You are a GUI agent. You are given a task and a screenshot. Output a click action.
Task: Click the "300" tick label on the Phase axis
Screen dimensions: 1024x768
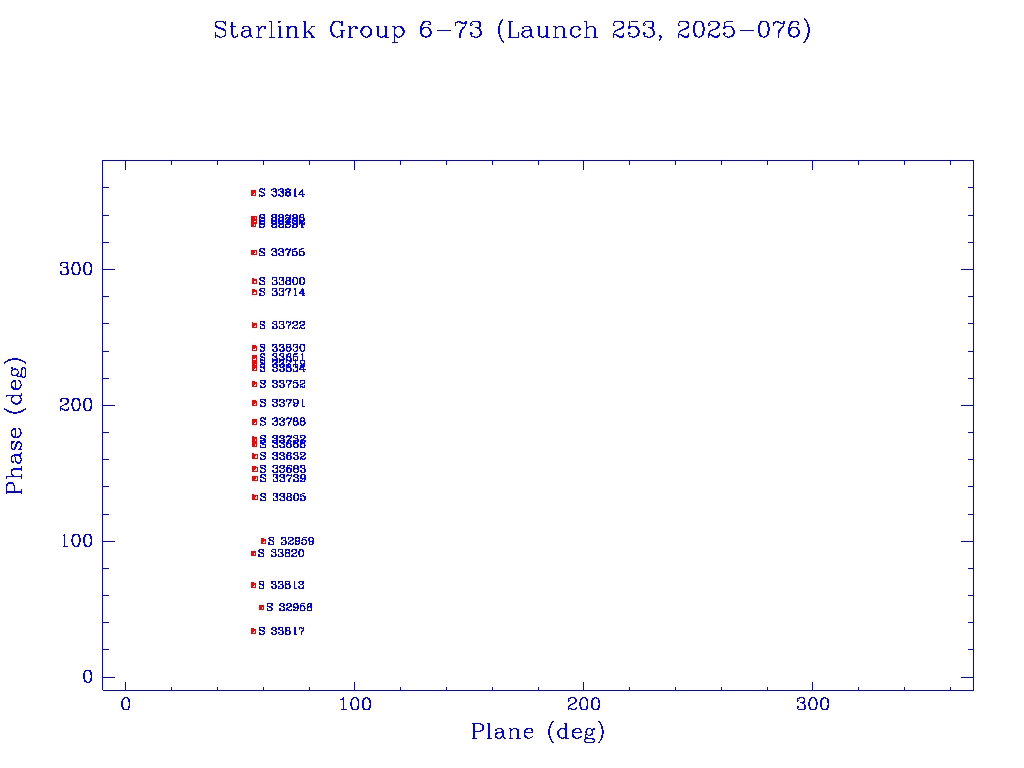76,270
